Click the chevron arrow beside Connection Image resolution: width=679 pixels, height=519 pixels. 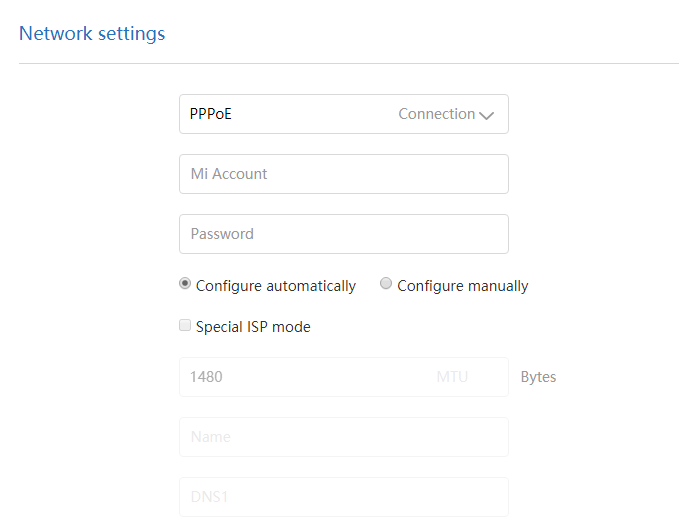[487, 115]
